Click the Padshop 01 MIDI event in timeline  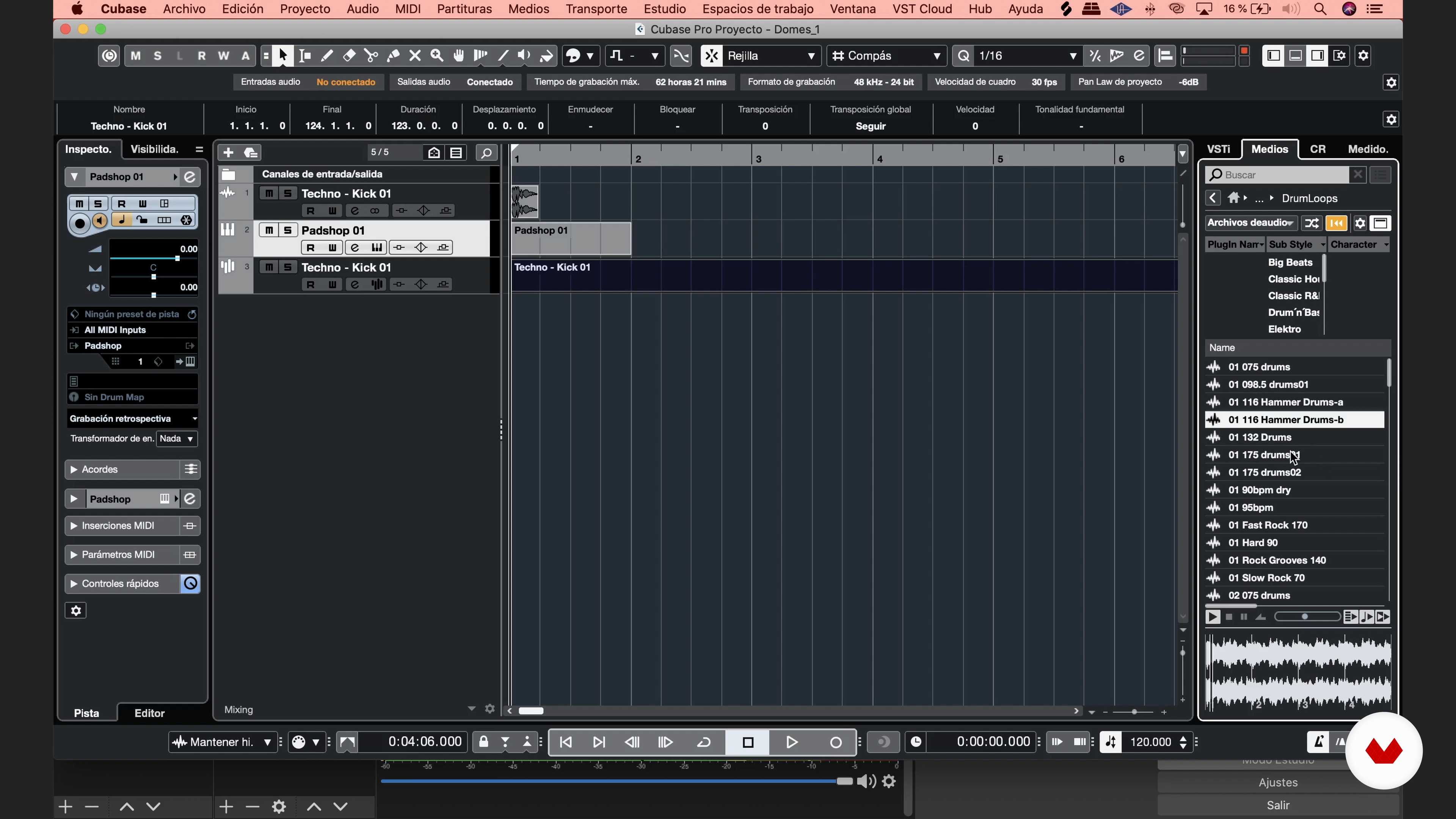(571, 238)
